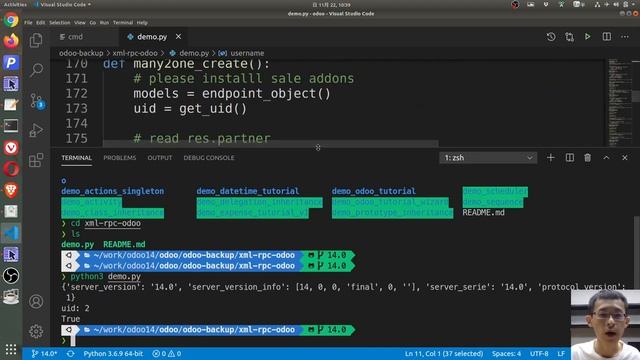The width and height of the screenshot is (640, 360).
Task: Synchronize changes via status bar sync icon
Action: pos(71,353)
